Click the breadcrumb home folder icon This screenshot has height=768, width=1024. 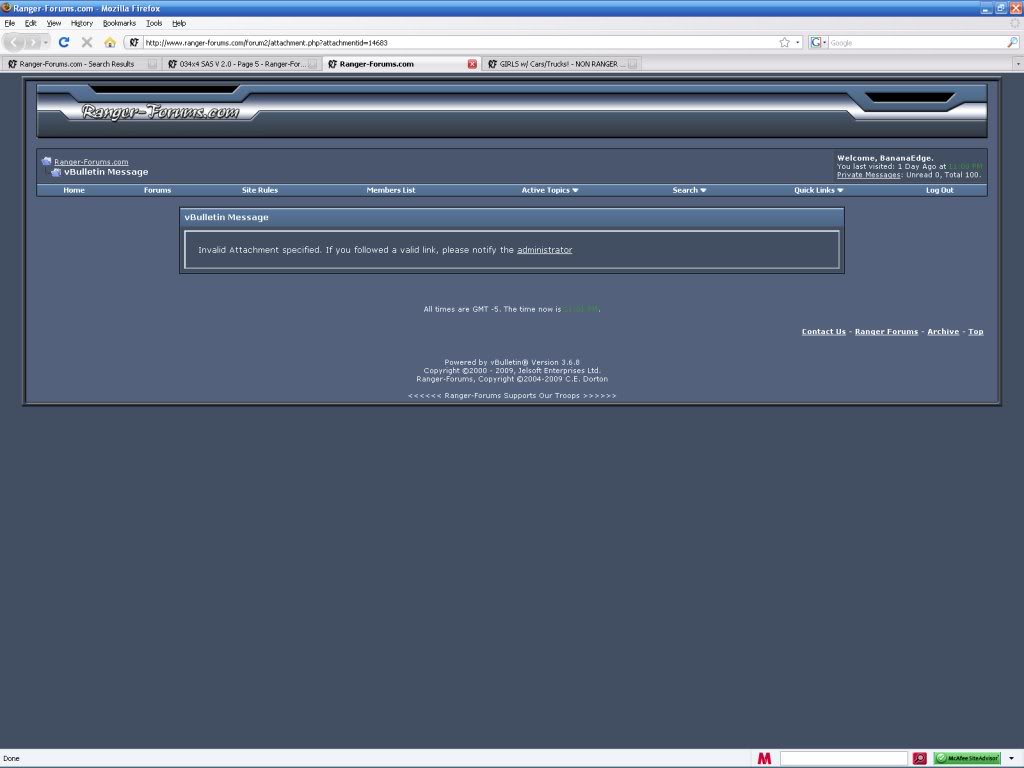click(x=46, y=161)
